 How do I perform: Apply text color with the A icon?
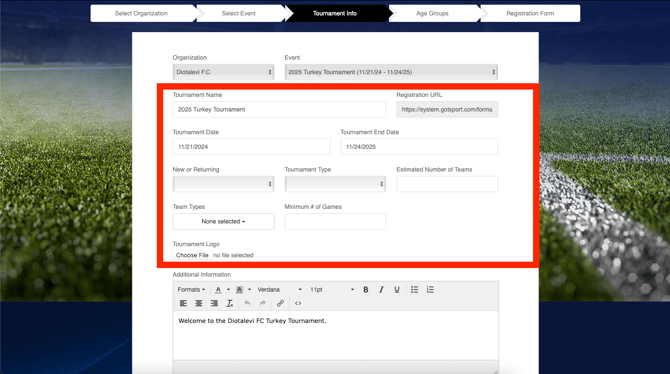218,290
